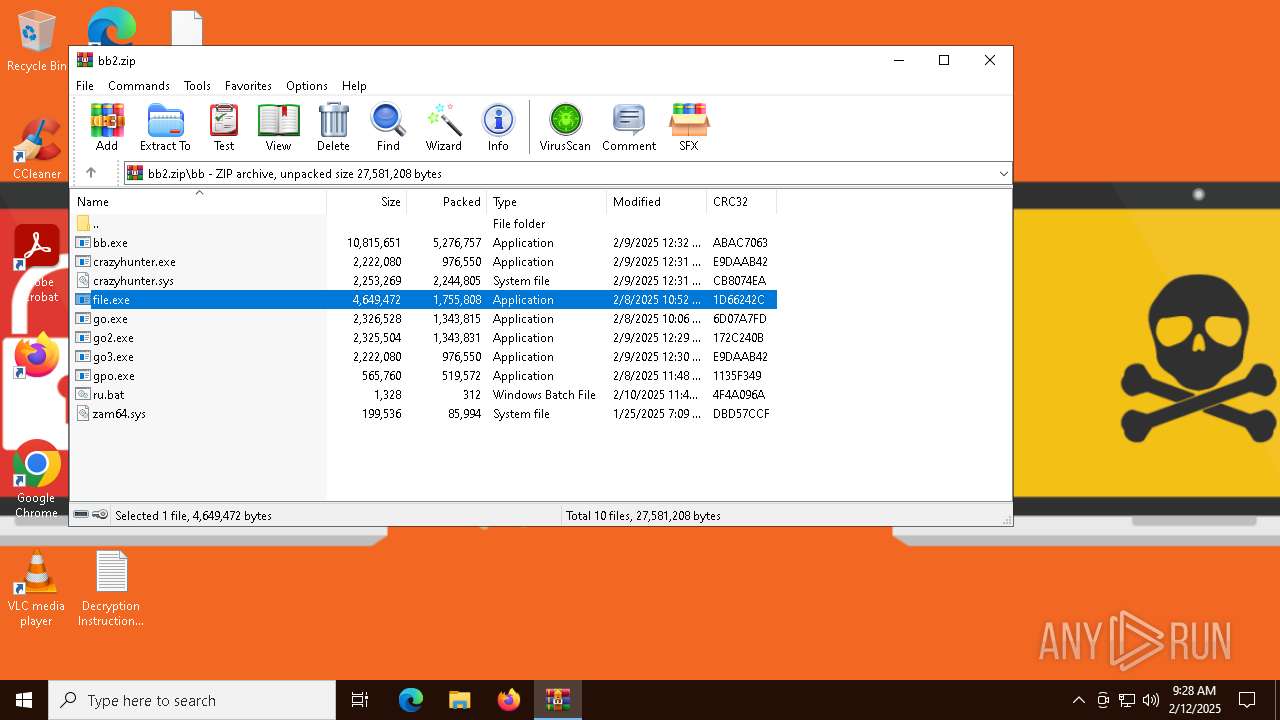The width and height of the screenshot is (1280, 720).
Task: Open File Explorer from the taskbar
Action: coord(459,700)
